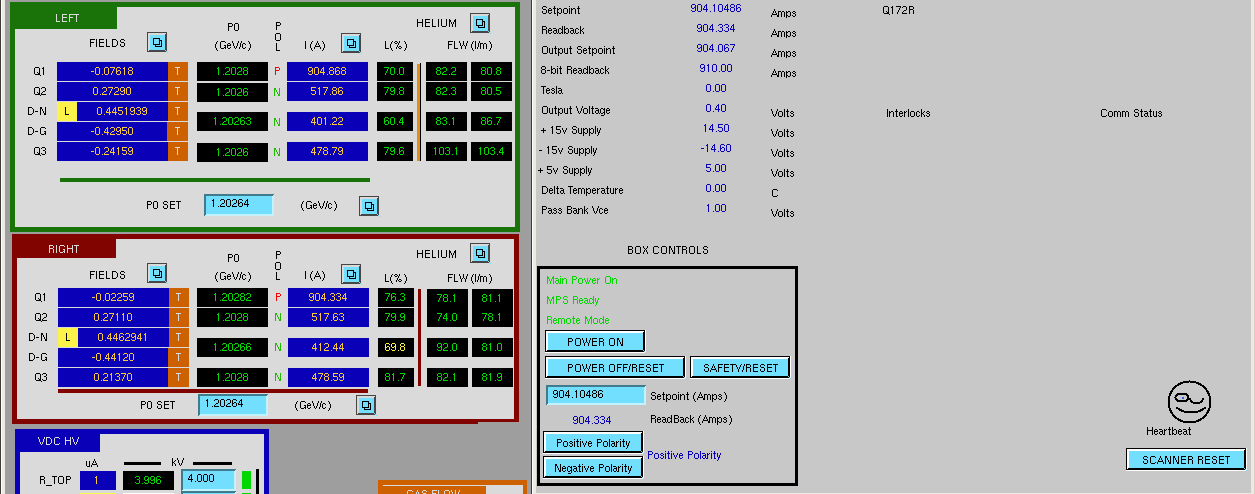Click the POWER ON button
Image resolution: width=1255 pixels, height=494 pixels.
click(x=595, y=342)
